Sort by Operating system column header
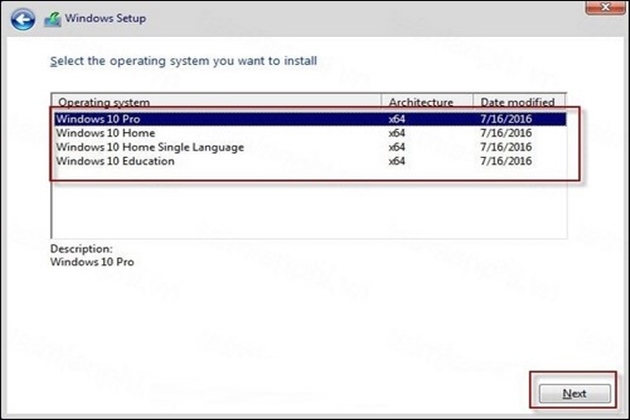Viewport: 630px width, 420px height. pyautogui.click(x=104, y=102)
